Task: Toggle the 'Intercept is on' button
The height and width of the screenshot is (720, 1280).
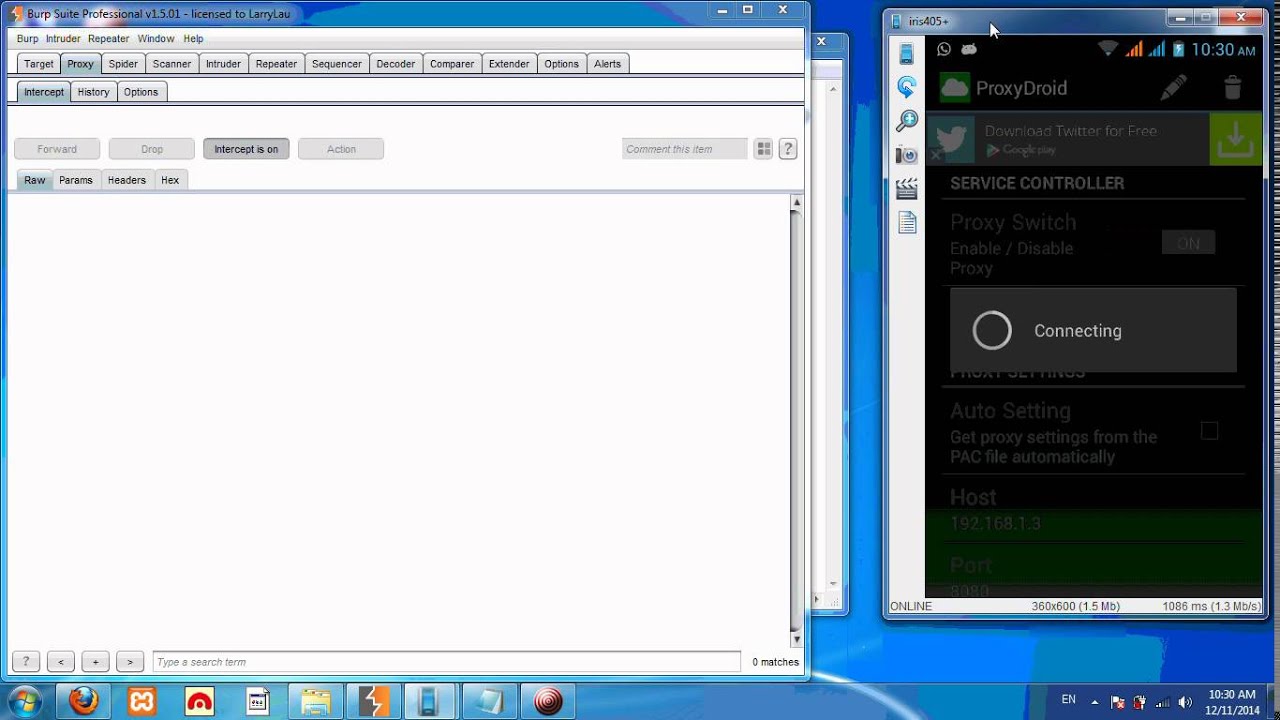Action: [x=246, y=149]
